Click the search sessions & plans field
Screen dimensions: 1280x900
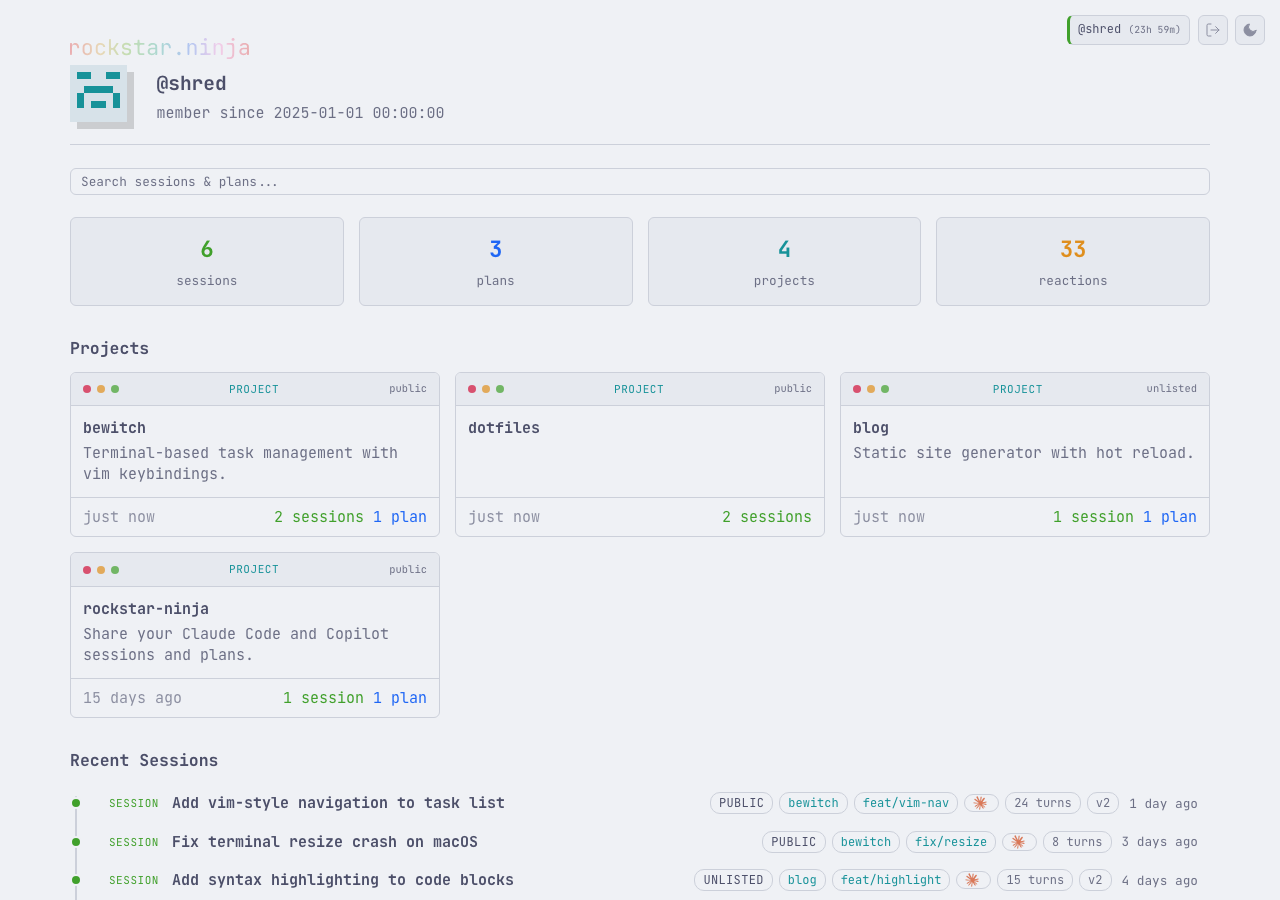coord(640,181)
